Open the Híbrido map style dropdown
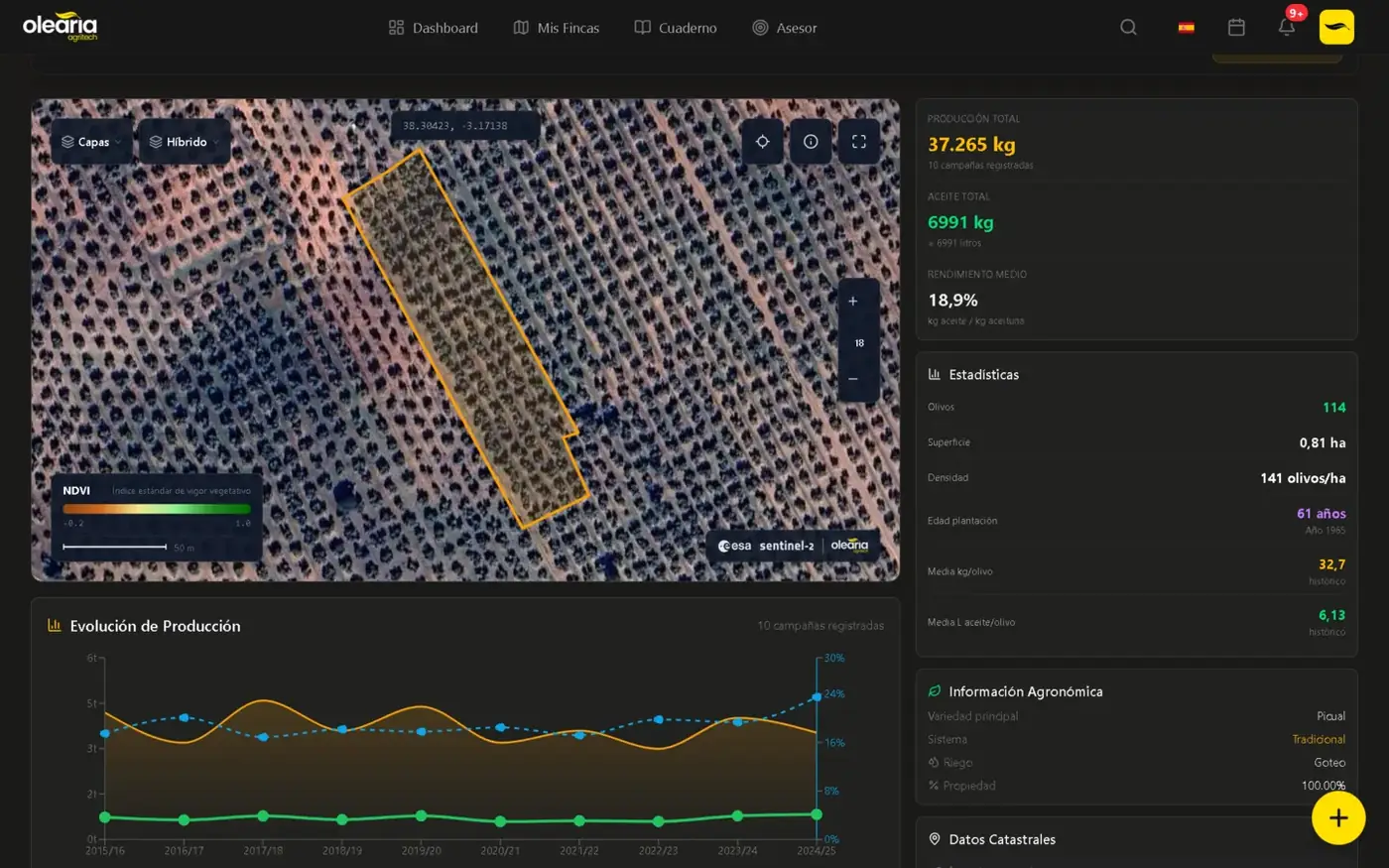The width and height of the screenshot is (1389, 868). 185,142
